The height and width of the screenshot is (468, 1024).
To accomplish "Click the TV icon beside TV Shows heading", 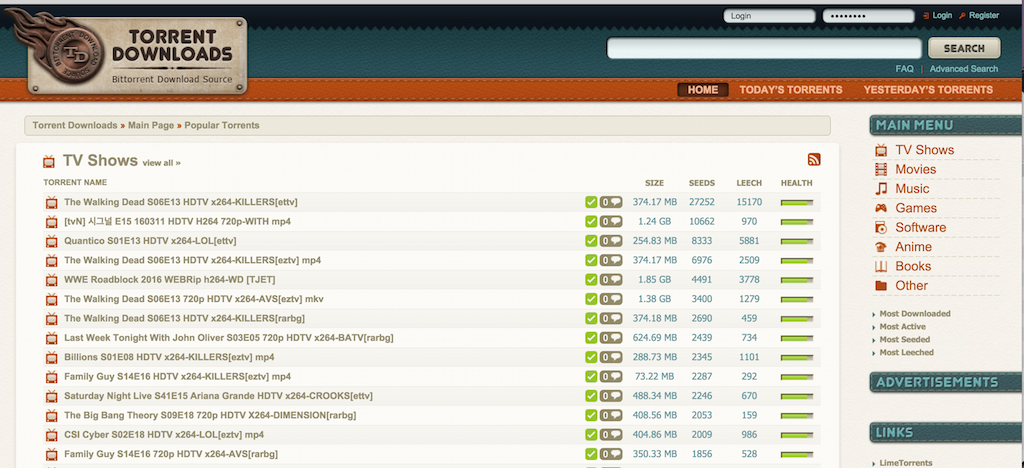I will pos(49,161).
